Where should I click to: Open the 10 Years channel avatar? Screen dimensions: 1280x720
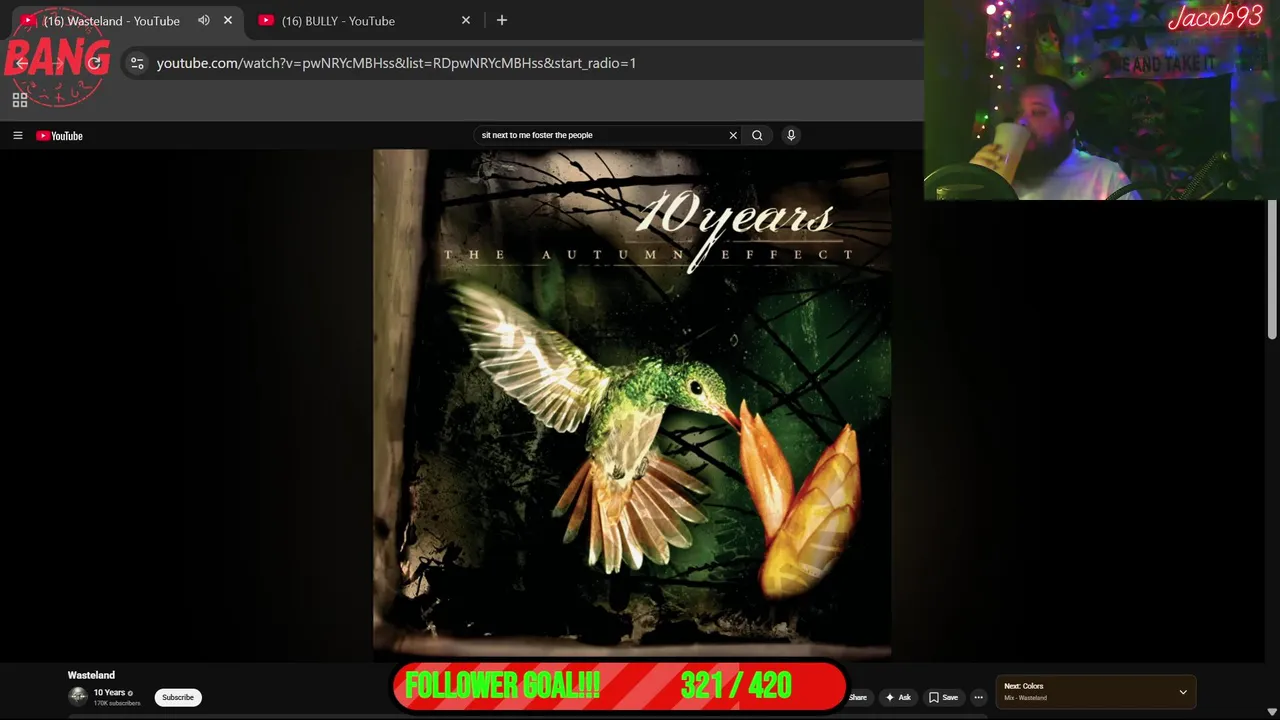point(78,696)
